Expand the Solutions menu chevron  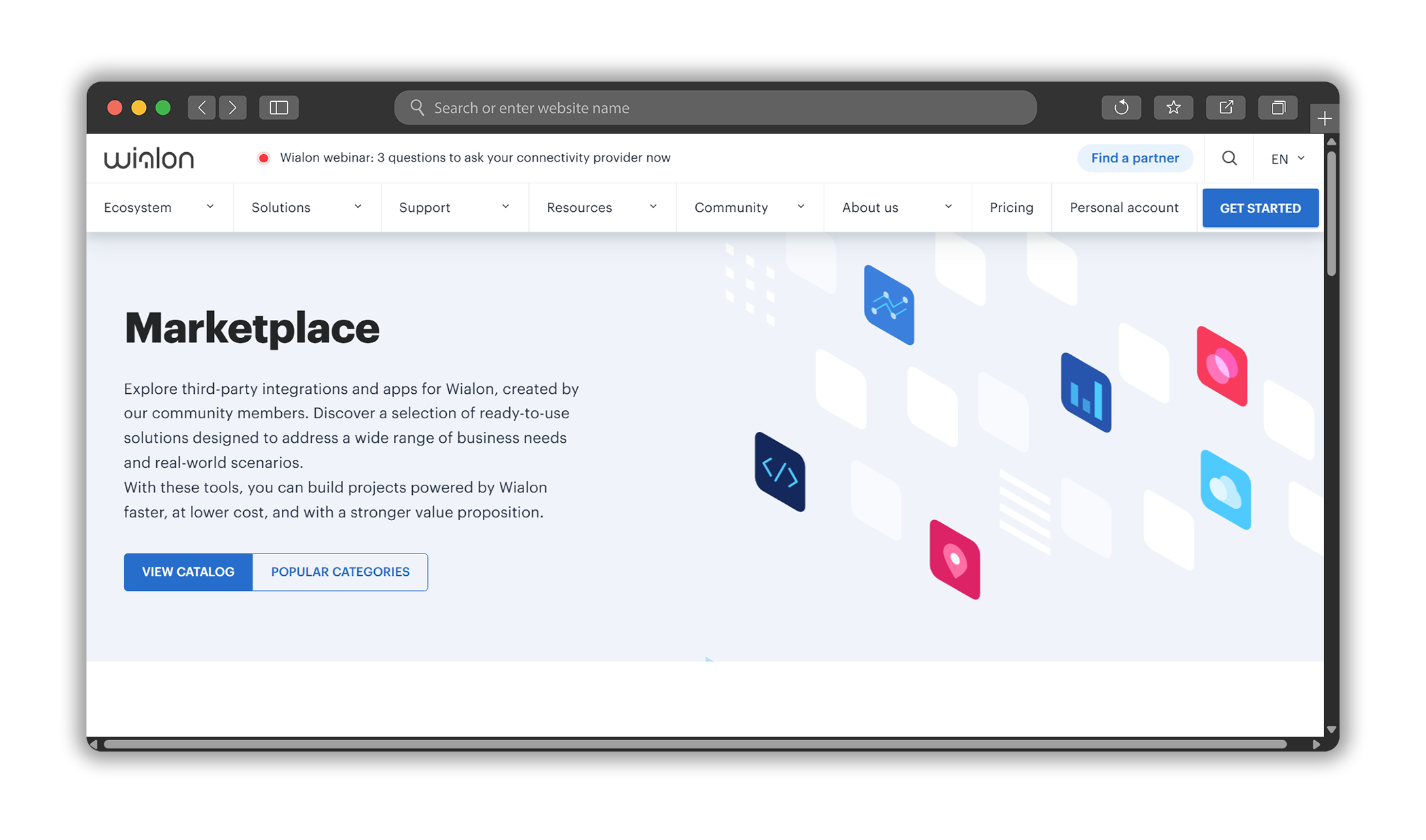(358, 207)
